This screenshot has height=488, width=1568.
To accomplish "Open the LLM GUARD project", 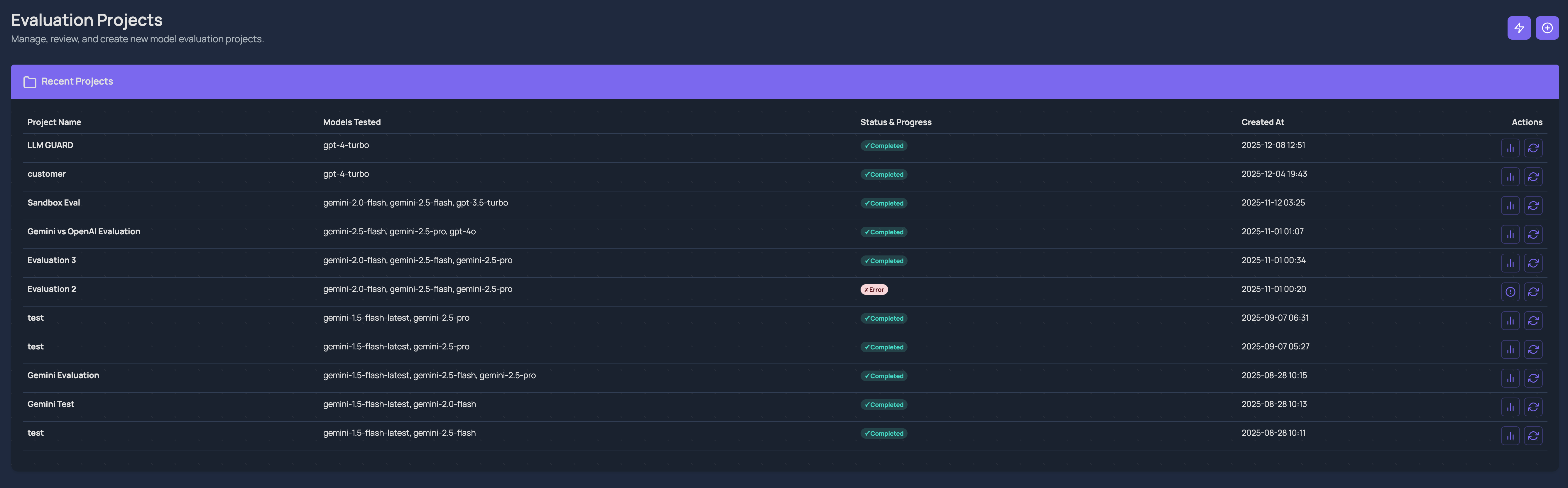I will pyautogui.click(x=50, y=145).
